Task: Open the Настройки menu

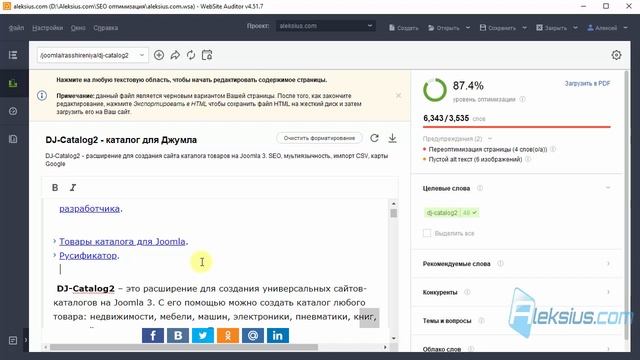Action: pos(47,28)
